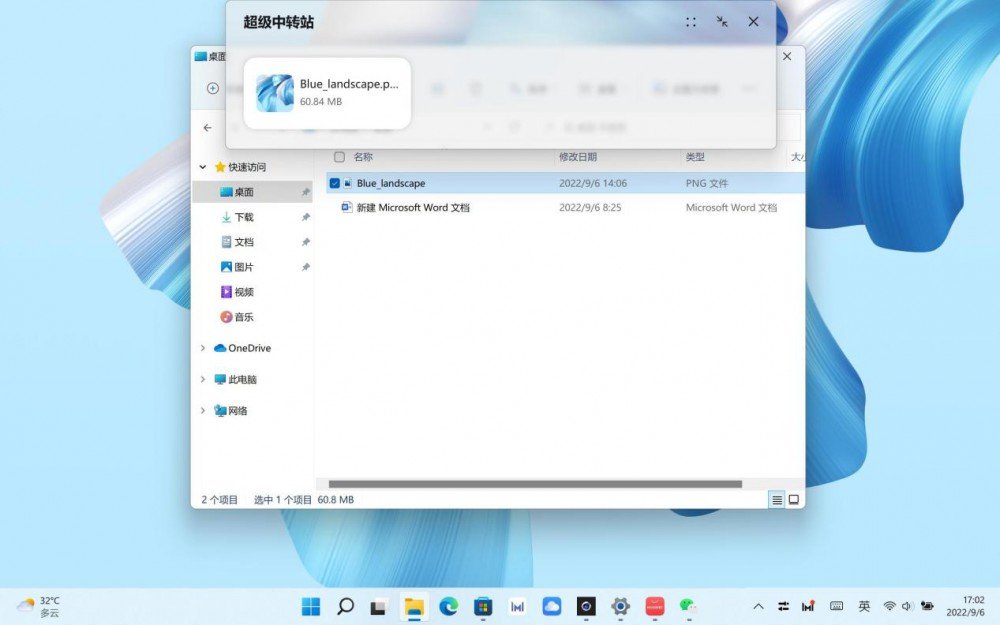Expand 此电脑 in the navigation pane

[x=203, y=379]
